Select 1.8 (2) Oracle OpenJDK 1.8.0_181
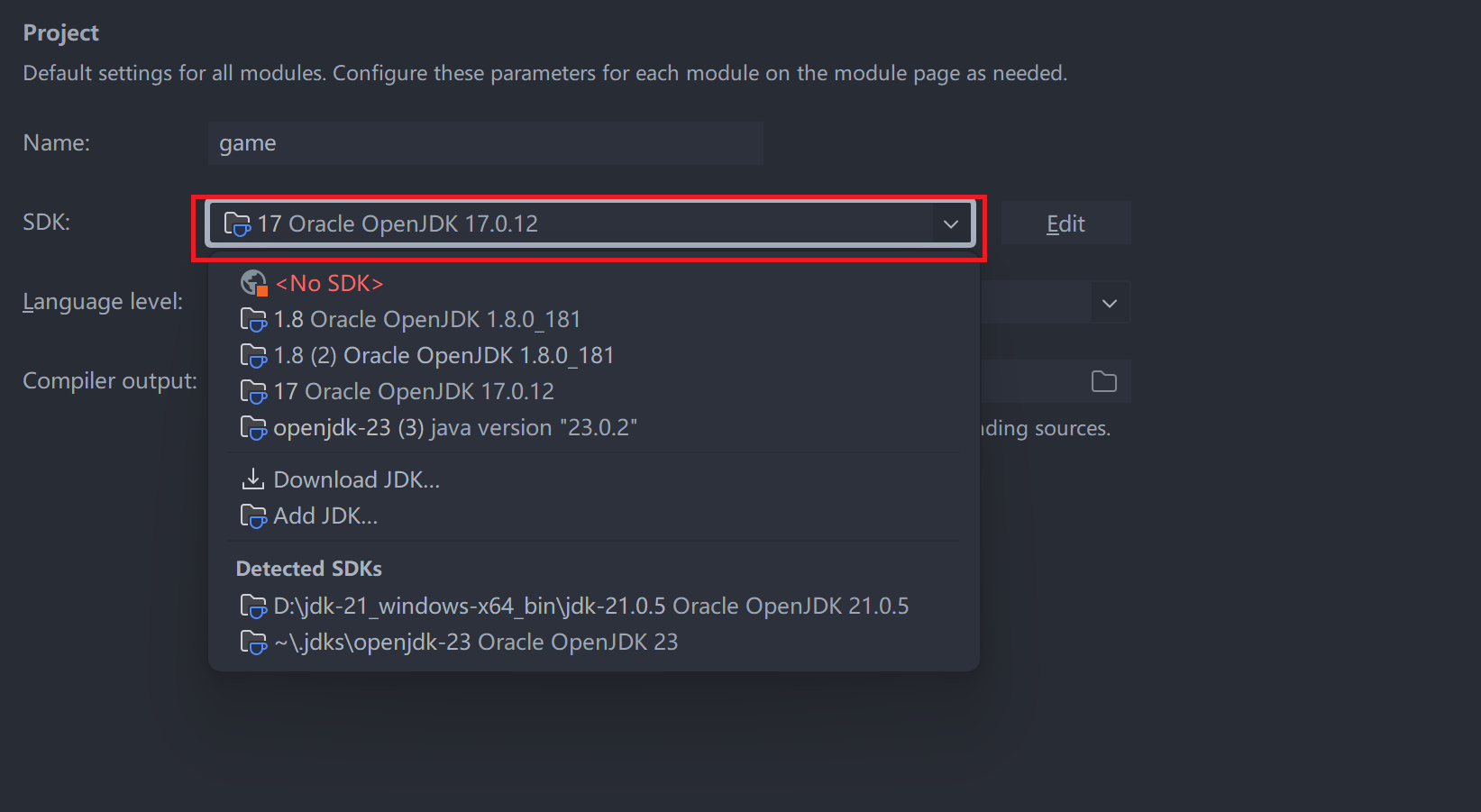This screenshot has width=1481, height=812. pos(443,355)
